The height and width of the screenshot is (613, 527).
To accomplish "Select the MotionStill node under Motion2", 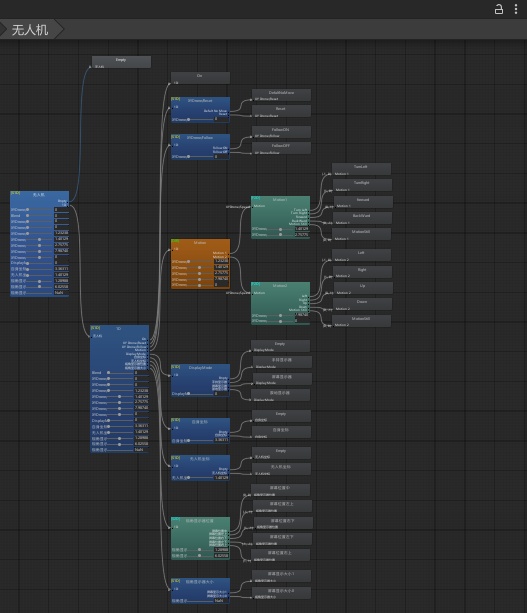I will [x=361, y=321].
